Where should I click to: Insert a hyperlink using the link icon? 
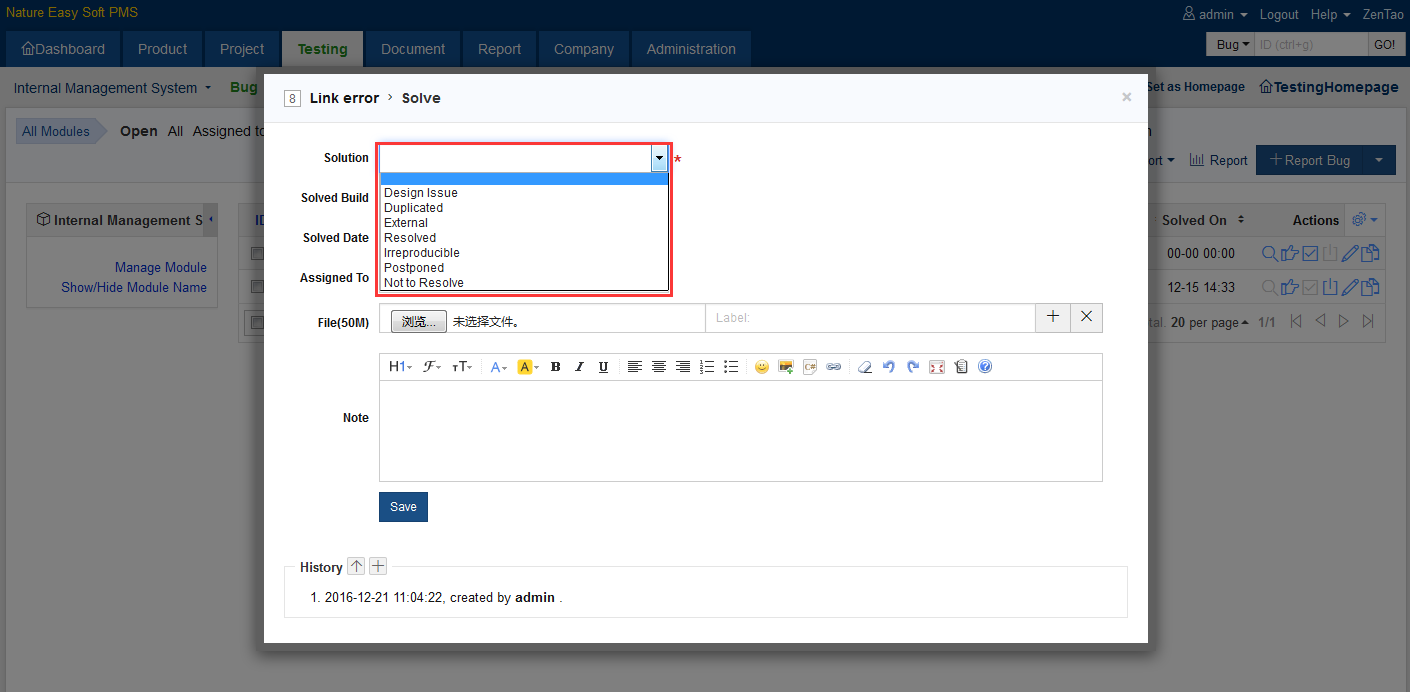834,367
